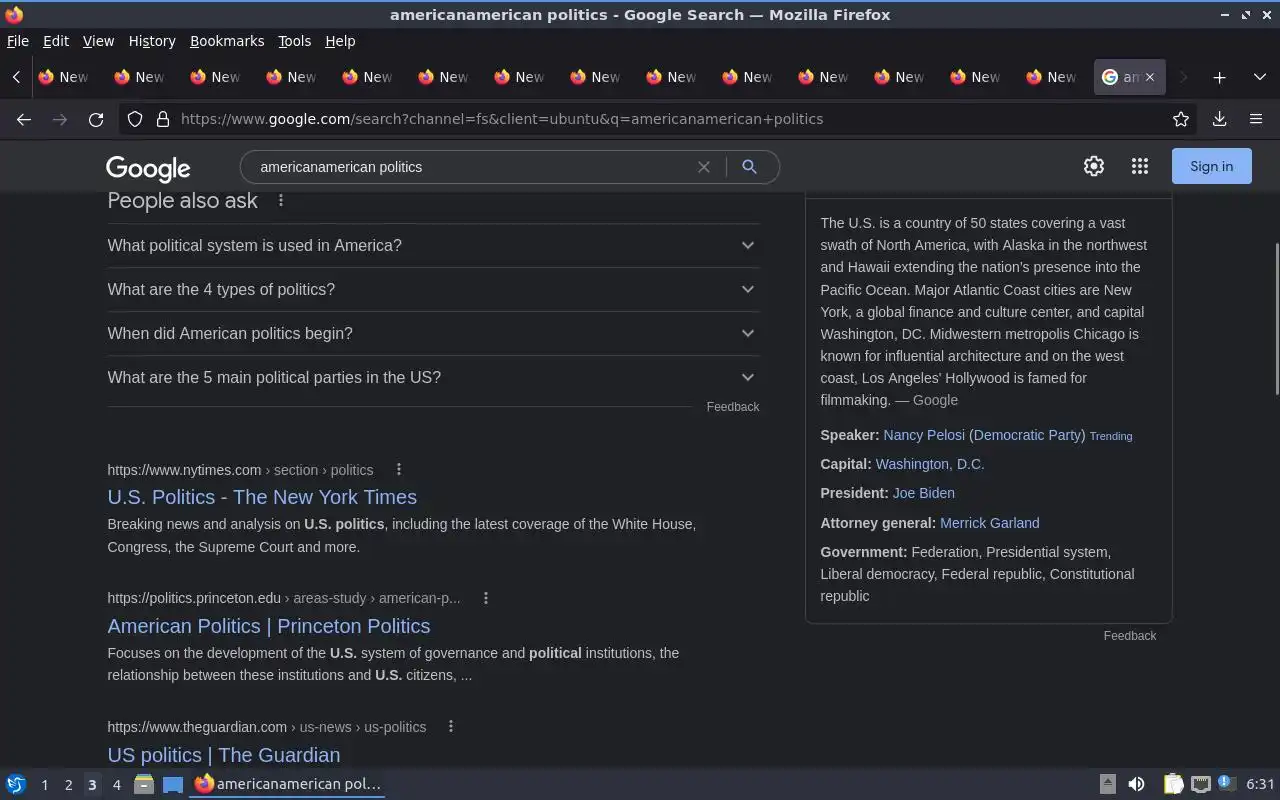Expand "What are the 4 types of politics?"
The width and height of the screenshot is (1280, 800).
click(433, 289)
